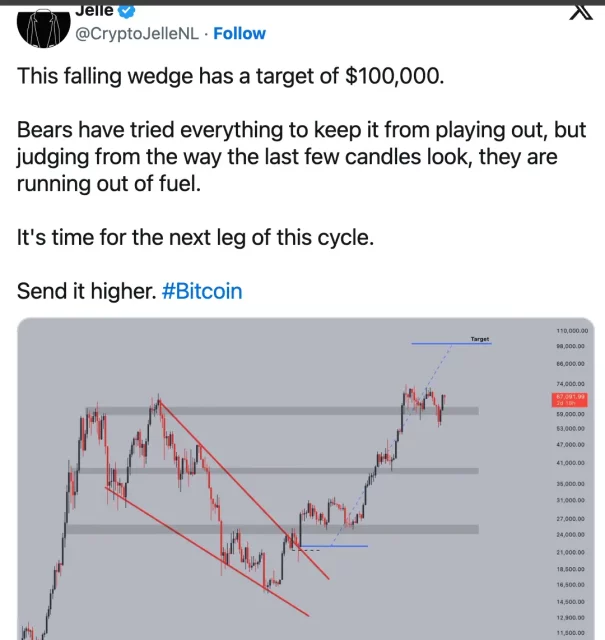The width and height of the screenshot is (605, 640).
Task: Click the X logo icon
Action: point(581,12)
